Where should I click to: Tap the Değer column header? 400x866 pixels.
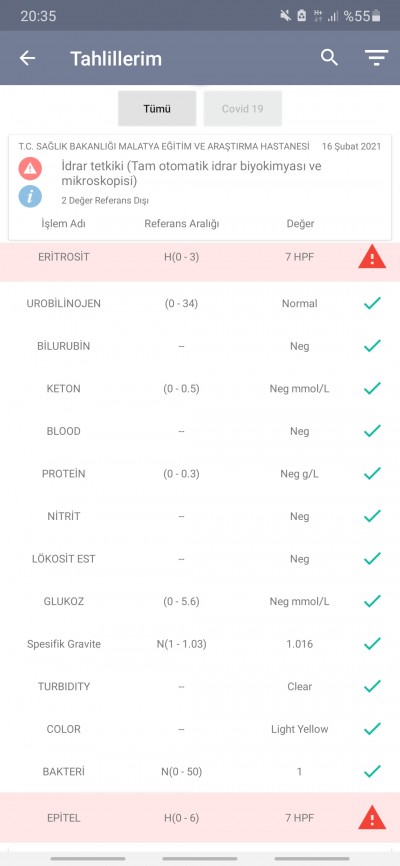pyautogui.click(x=300, y=224)
